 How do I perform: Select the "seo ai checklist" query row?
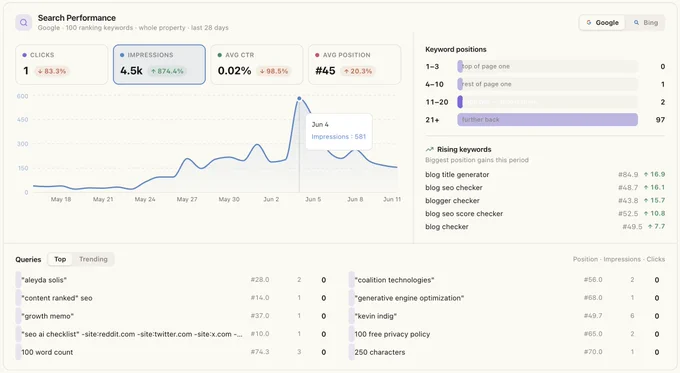point(171,334)
